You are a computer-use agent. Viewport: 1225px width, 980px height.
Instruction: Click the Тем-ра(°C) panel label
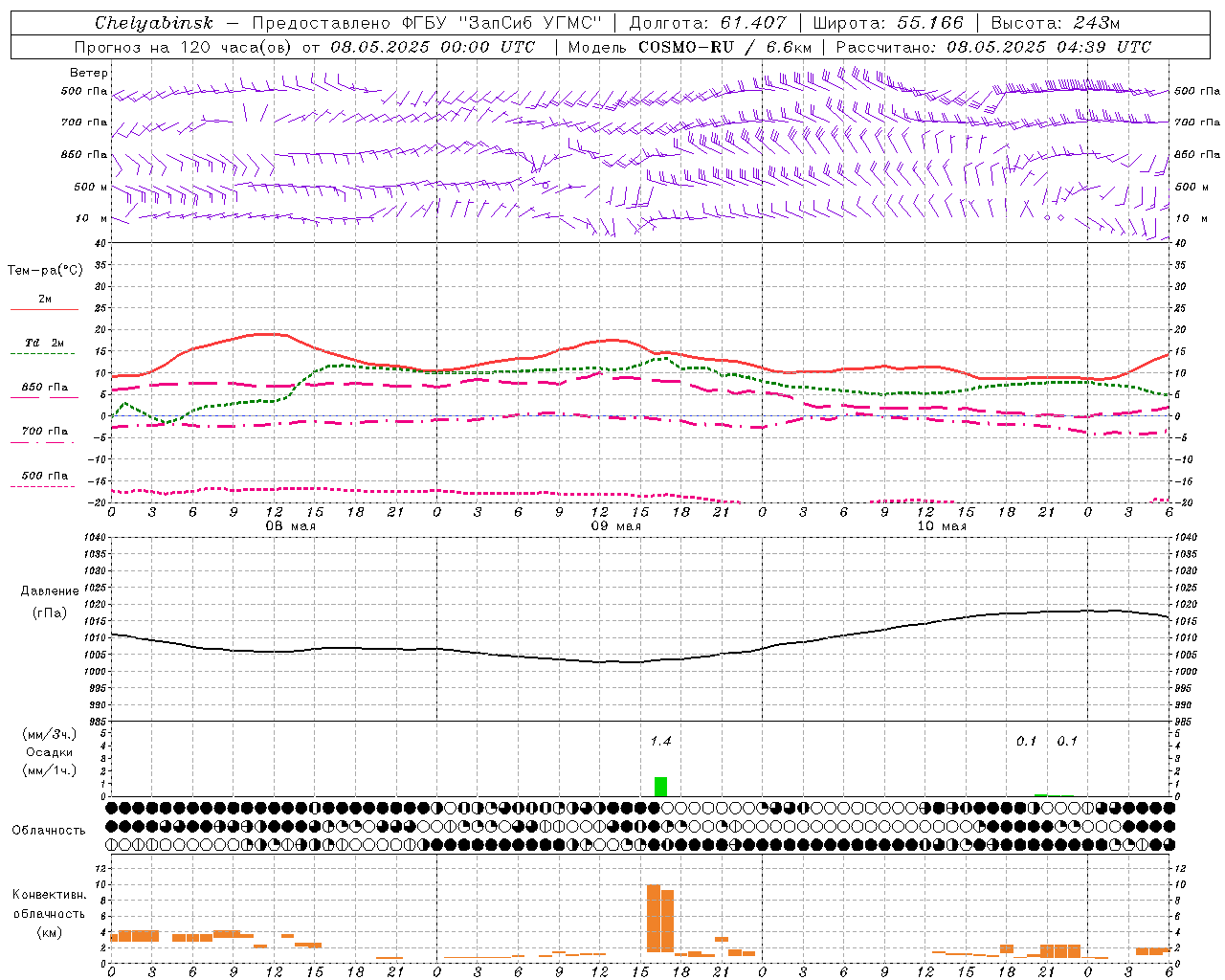[x=45, y=270]
